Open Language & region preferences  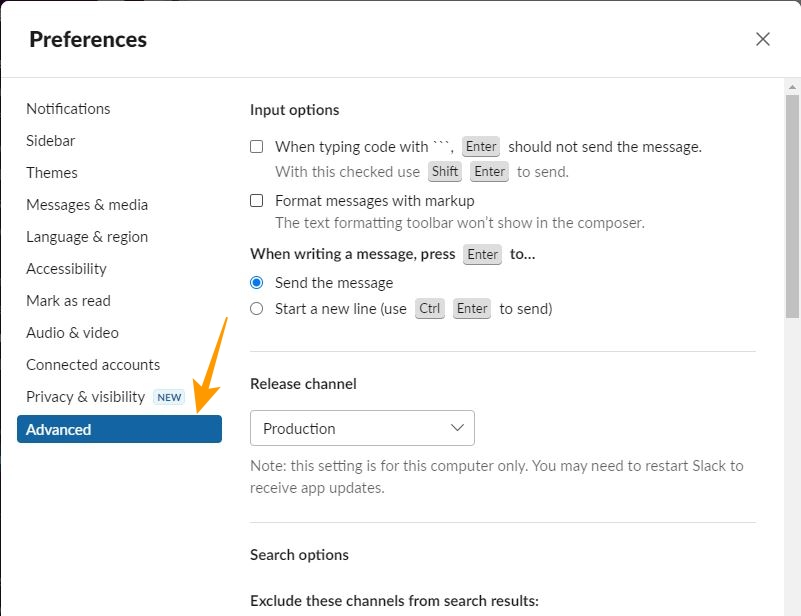pyautogui.click(x=87, y=237)
